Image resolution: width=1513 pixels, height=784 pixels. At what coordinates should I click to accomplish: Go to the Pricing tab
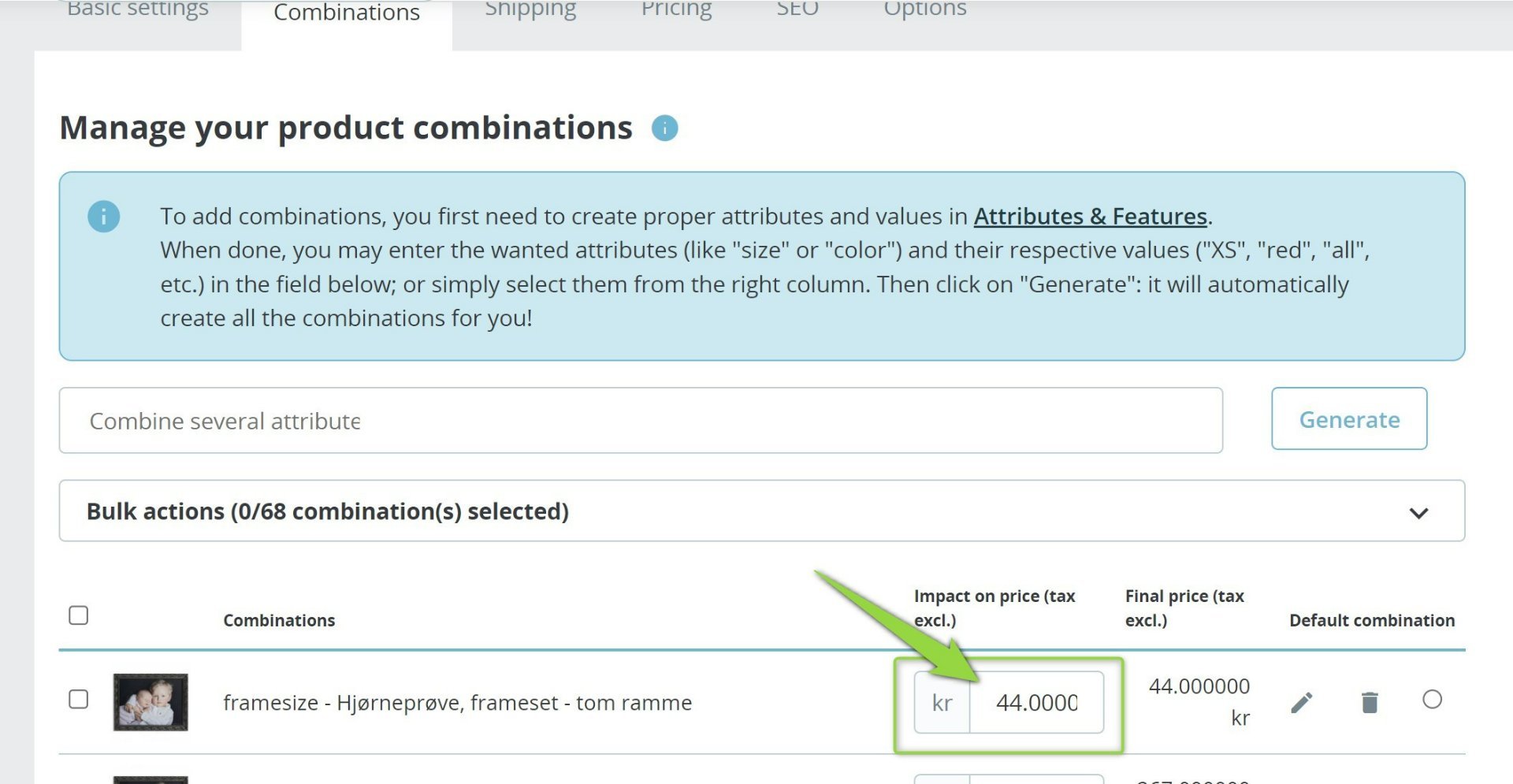tap(676, 11)
